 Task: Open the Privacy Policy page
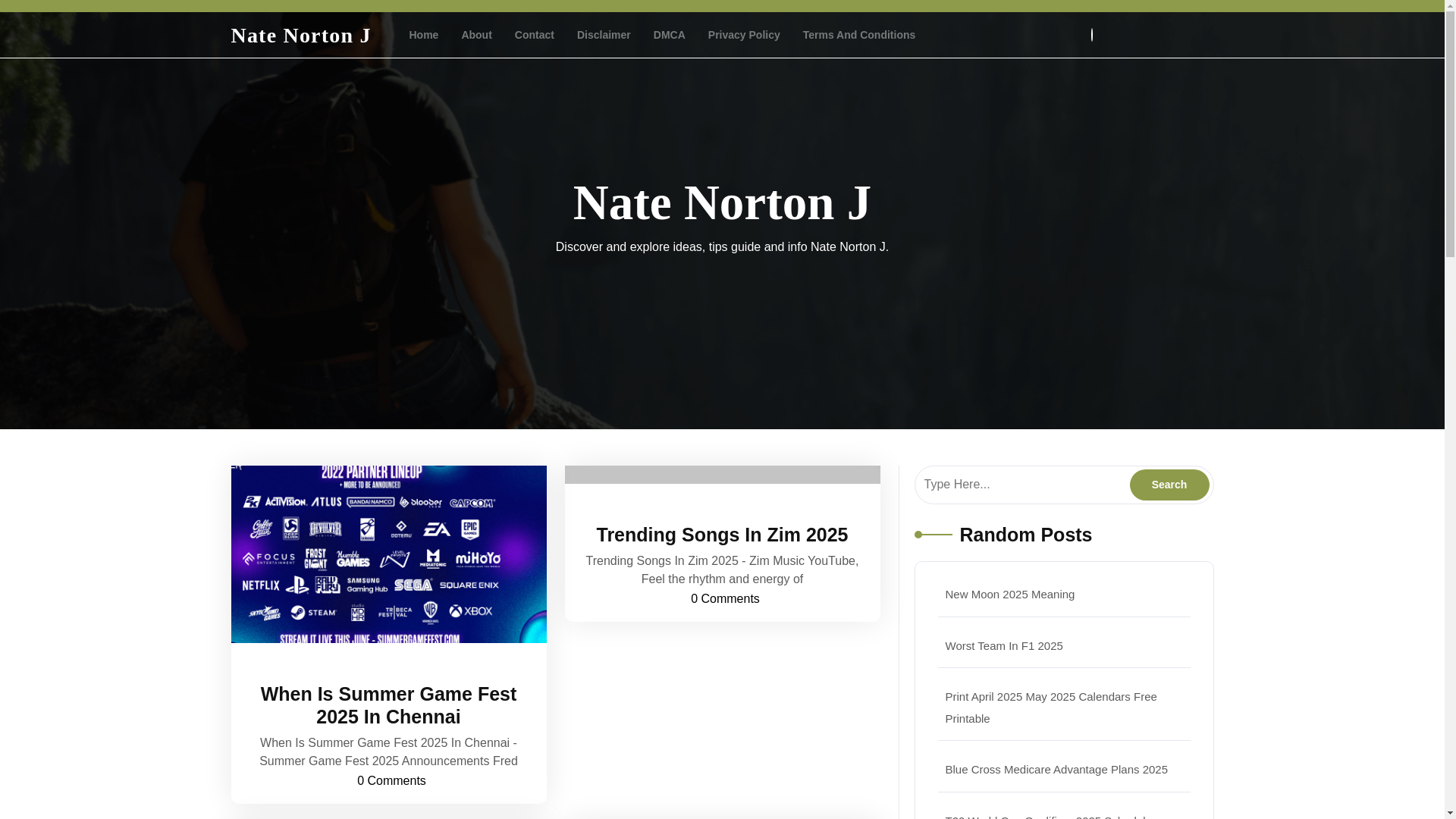tap(744, 35)
